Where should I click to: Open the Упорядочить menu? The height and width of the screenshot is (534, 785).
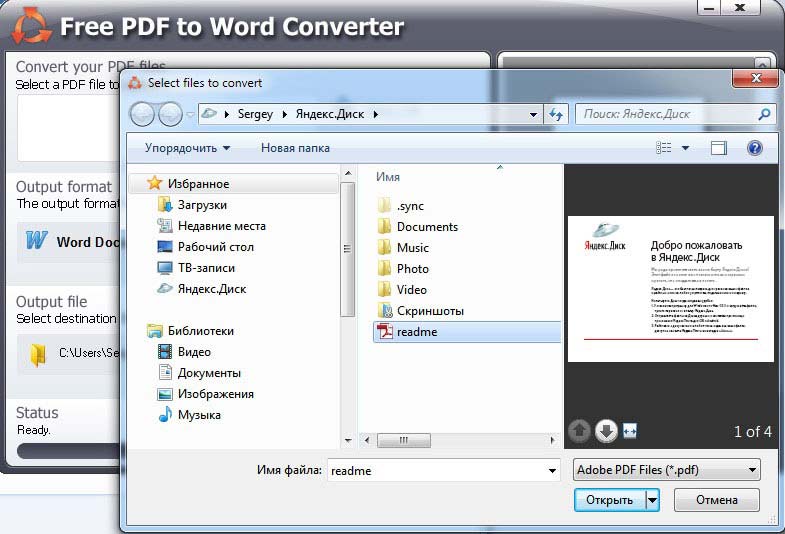coord(187,148)
